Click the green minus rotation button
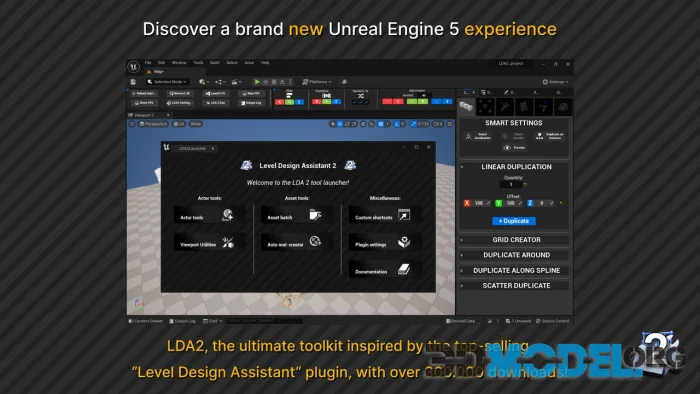 click(x=412, y=102)
